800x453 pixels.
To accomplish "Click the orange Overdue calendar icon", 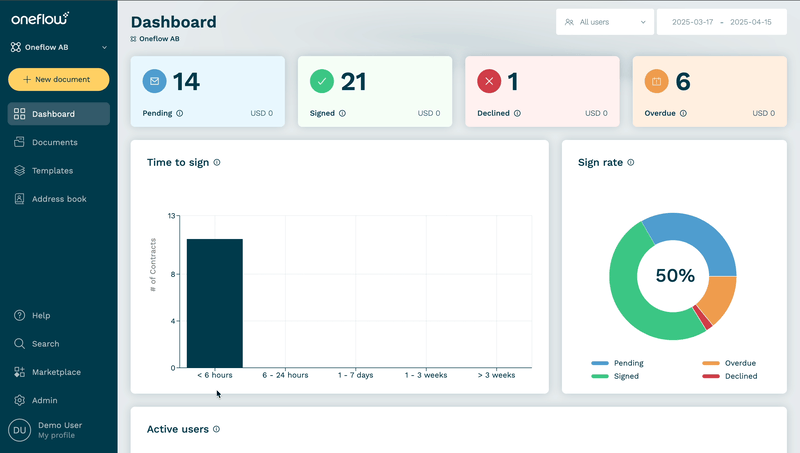I will [x=657, y=81].
